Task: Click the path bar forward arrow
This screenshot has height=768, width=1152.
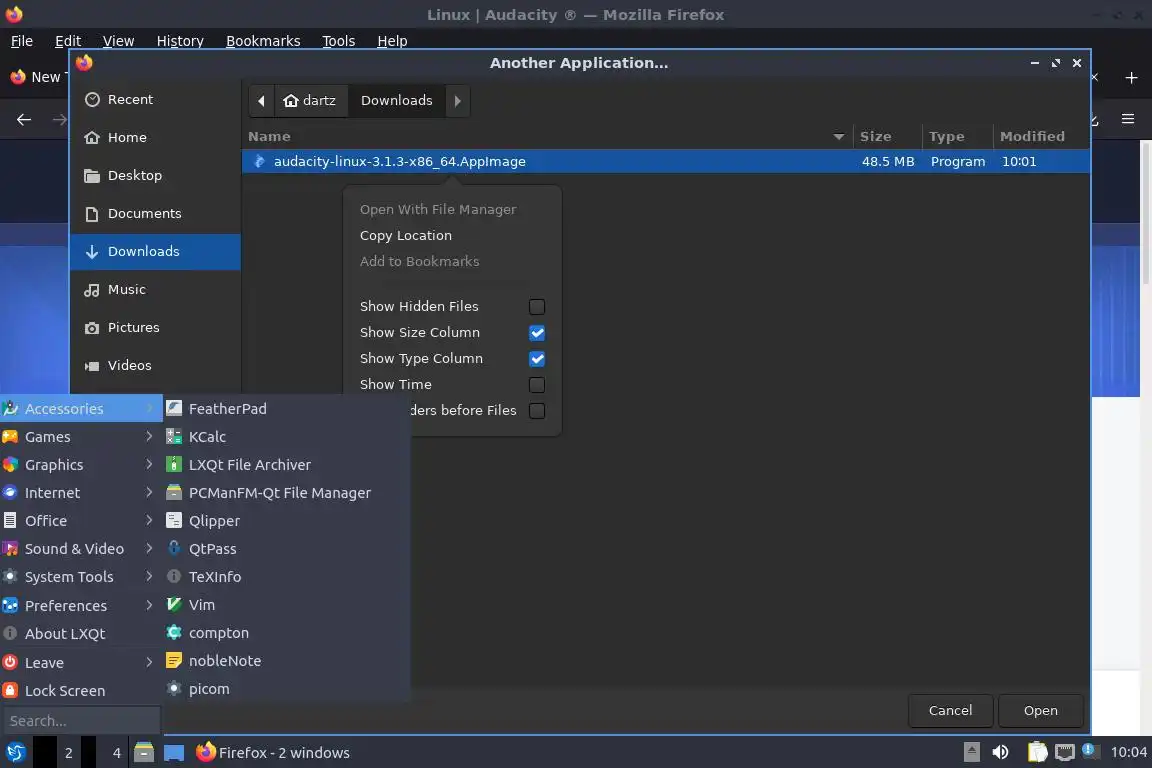Action: (x=457, y=101)
